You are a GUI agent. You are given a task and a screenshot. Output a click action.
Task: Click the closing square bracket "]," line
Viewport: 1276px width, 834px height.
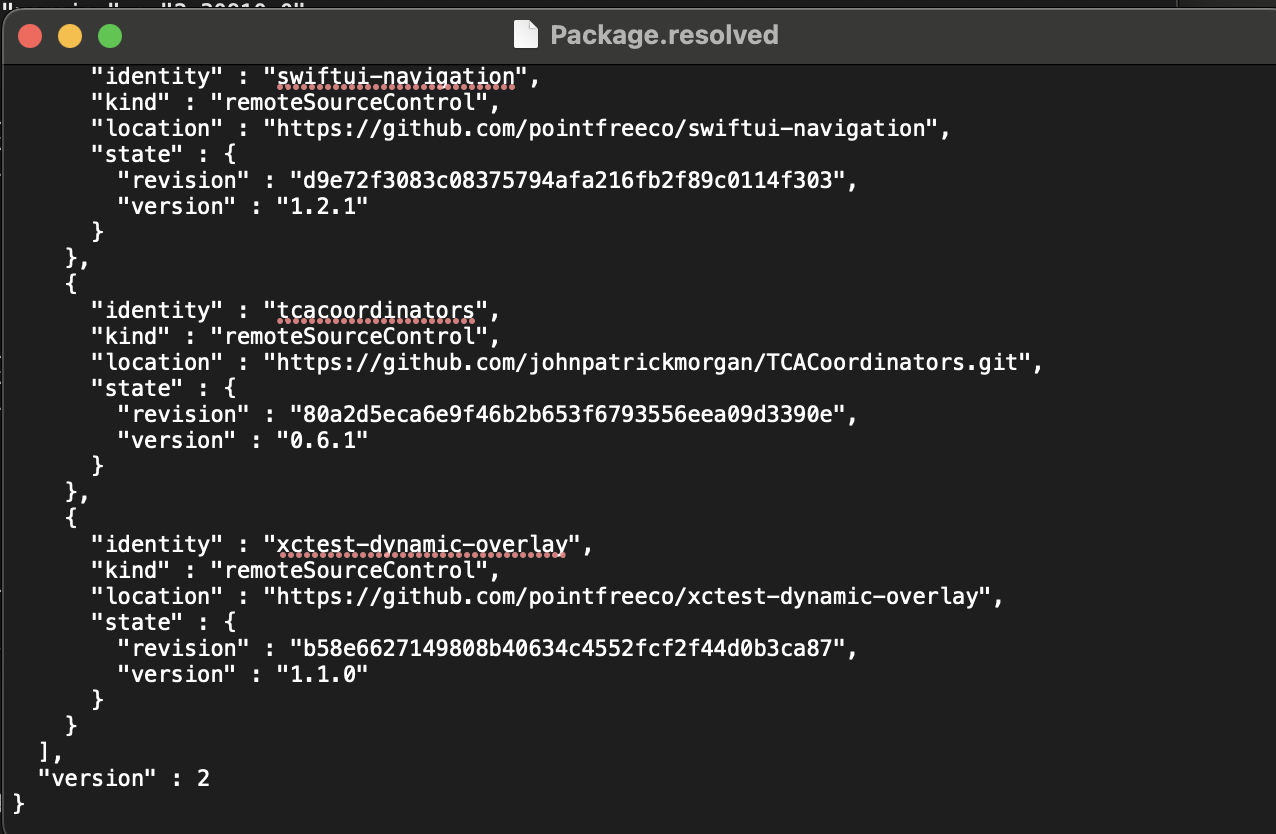[51, 752]
